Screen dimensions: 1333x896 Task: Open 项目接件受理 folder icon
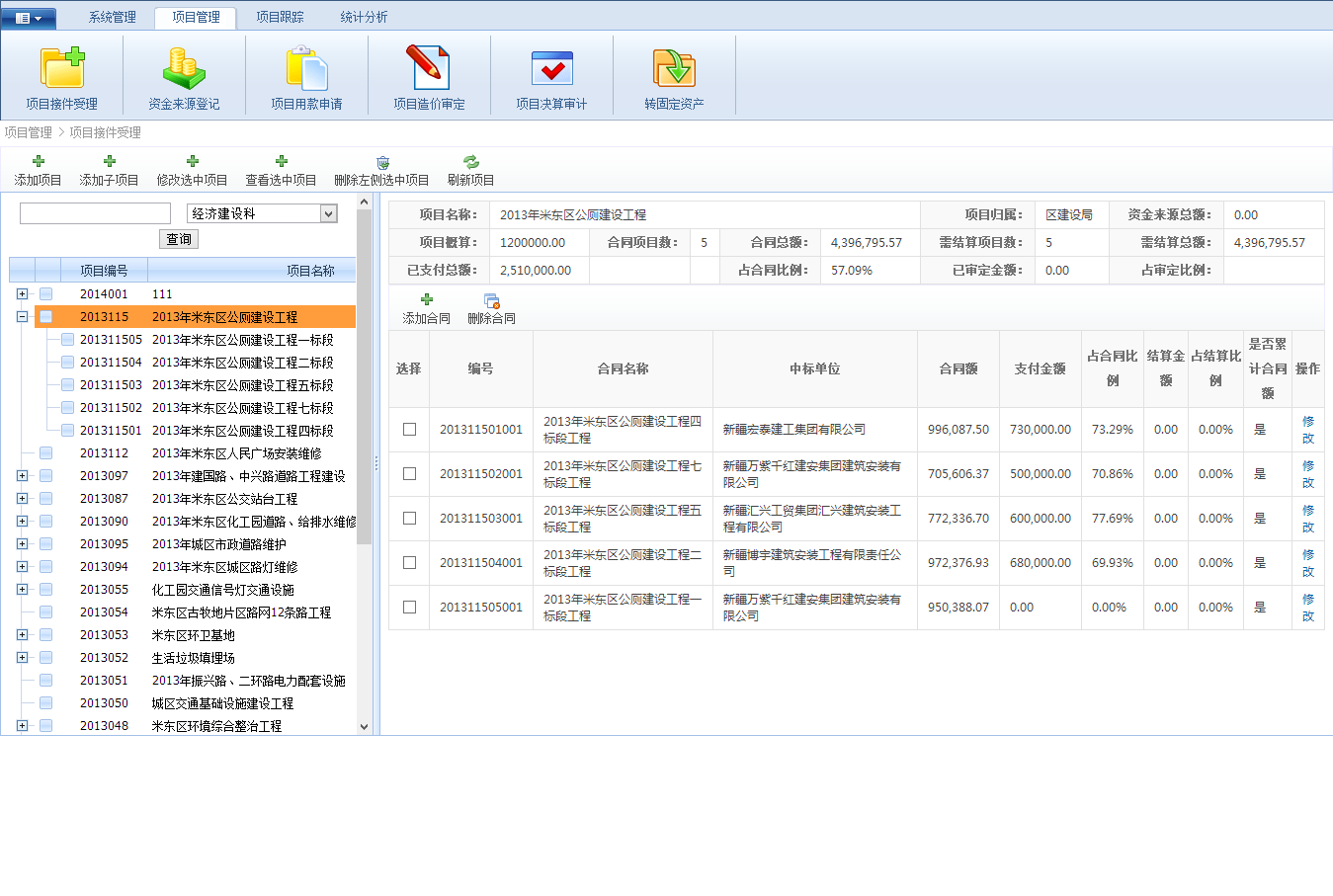tap(62, 68)
